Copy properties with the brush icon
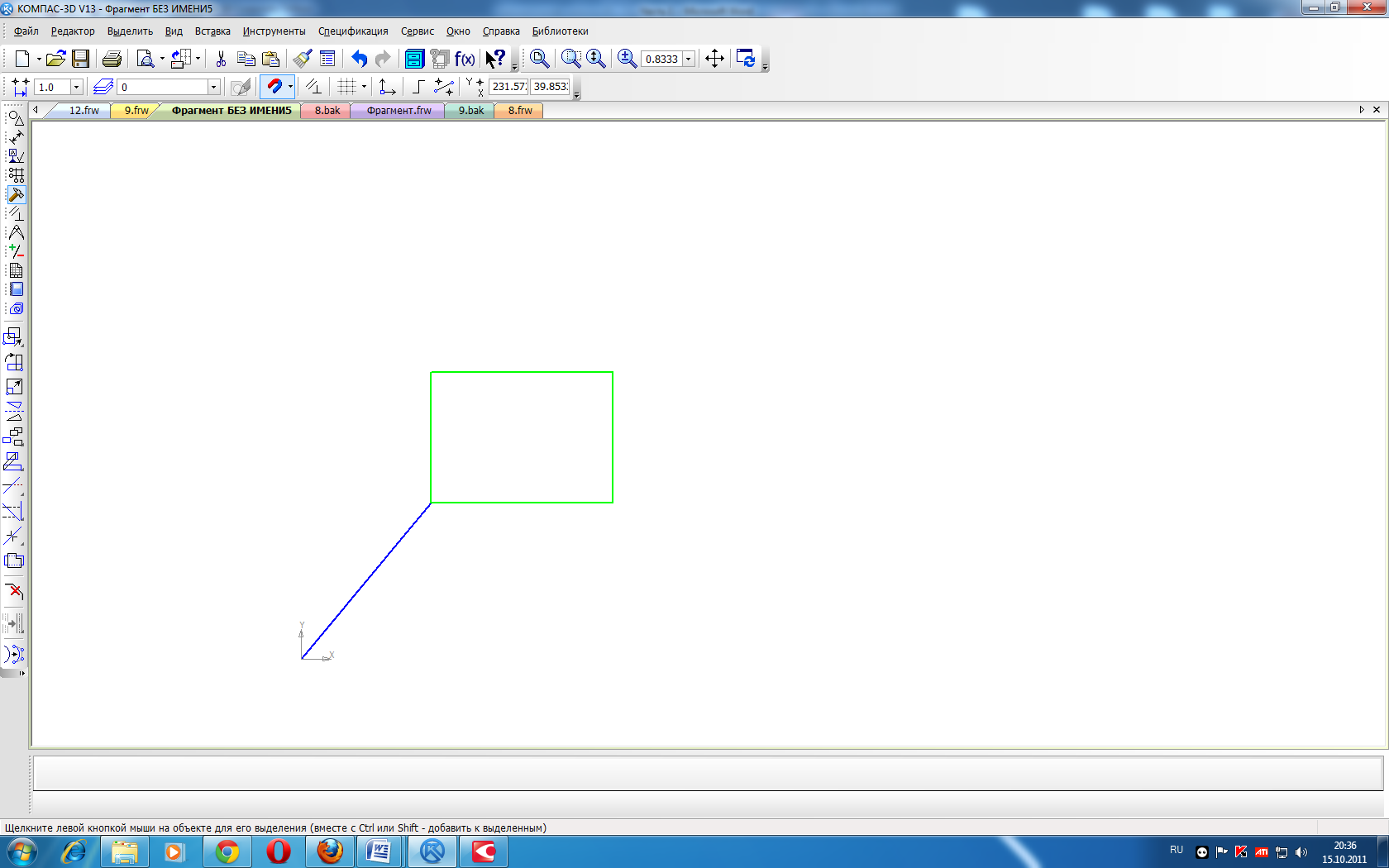 pyautogui.click(x=303, y=59)
